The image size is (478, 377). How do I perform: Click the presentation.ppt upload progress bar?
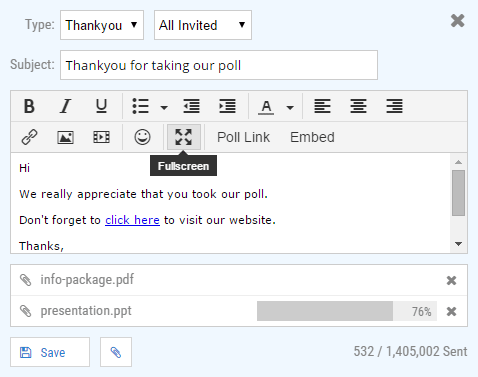tap(347, 311)
